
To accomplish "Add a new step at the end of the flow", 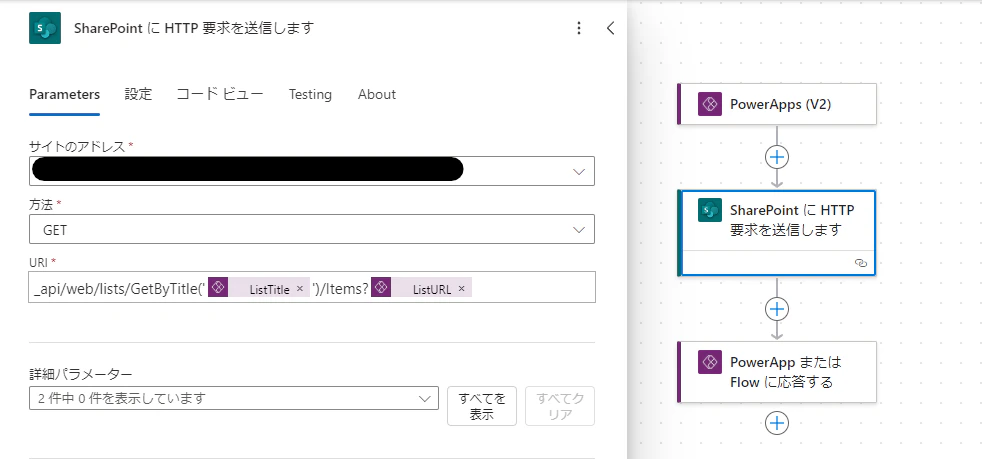I will [x=777, y=423].
